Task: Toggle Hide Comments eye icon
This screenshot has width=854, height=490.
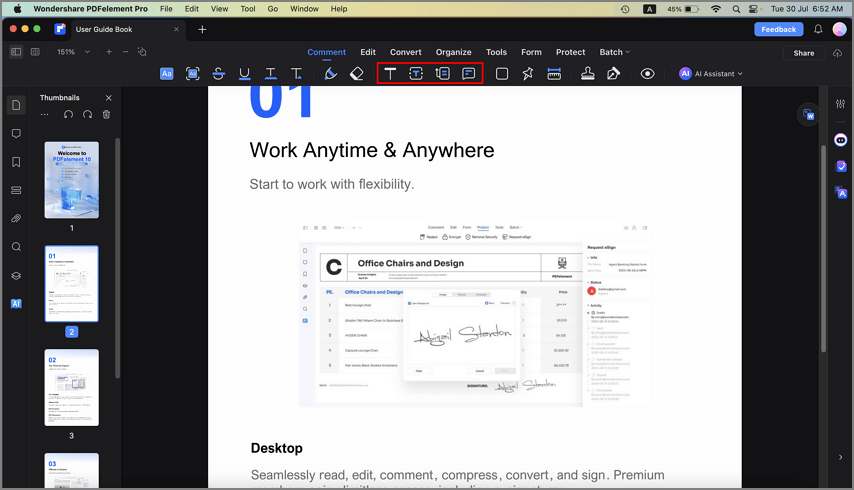Action: 648,74
